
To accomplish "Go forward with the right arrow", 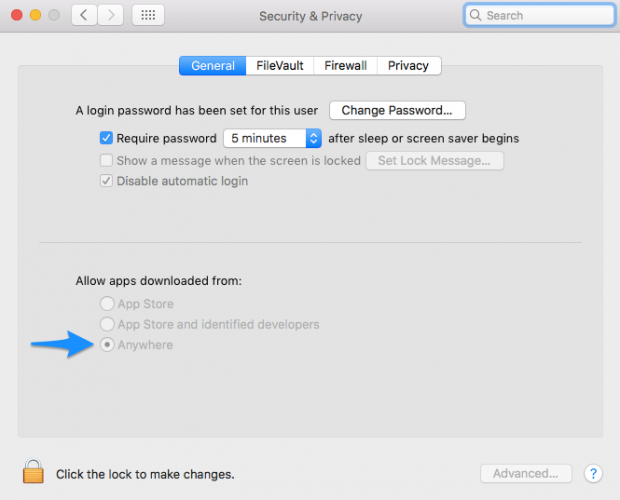I will pos(110,16).
